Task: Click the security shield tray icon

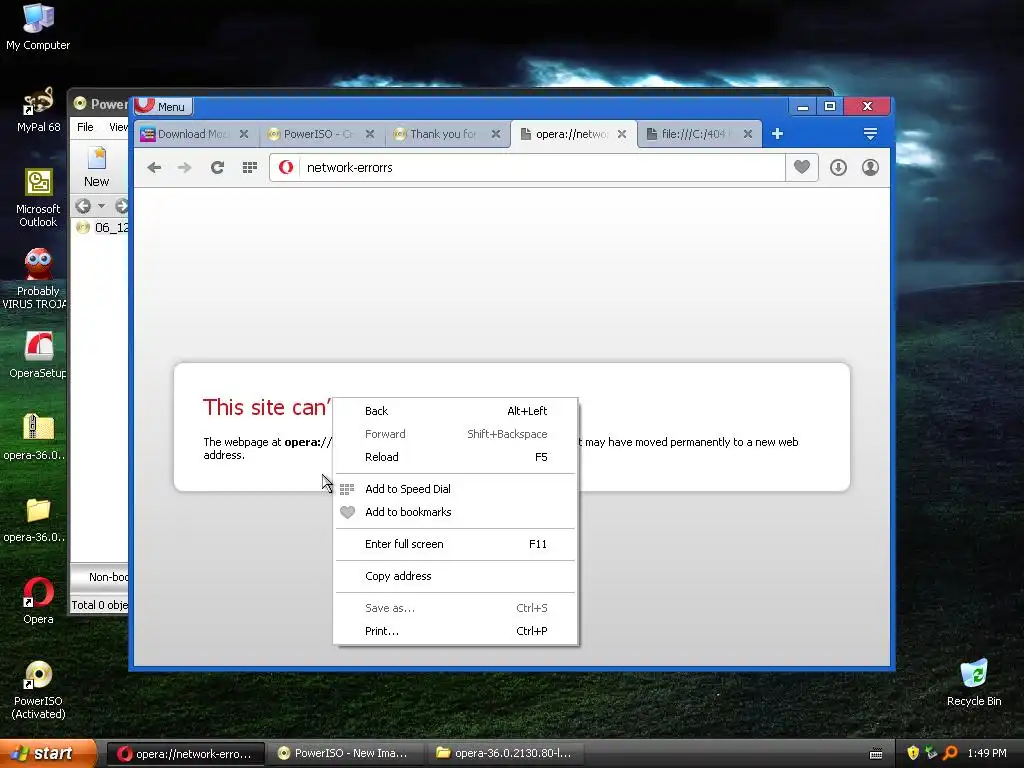Action: [913, 753]
